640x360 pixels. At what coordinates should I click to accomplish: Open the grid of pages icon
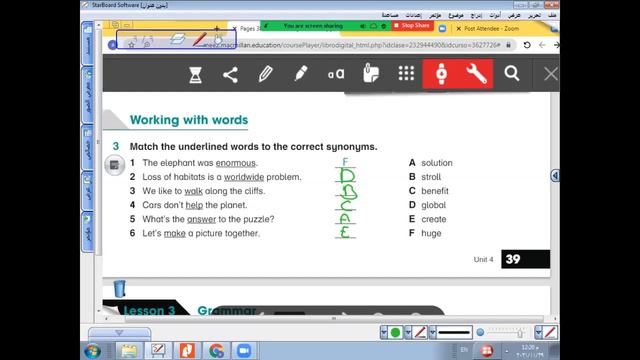(x=406, y=74)
